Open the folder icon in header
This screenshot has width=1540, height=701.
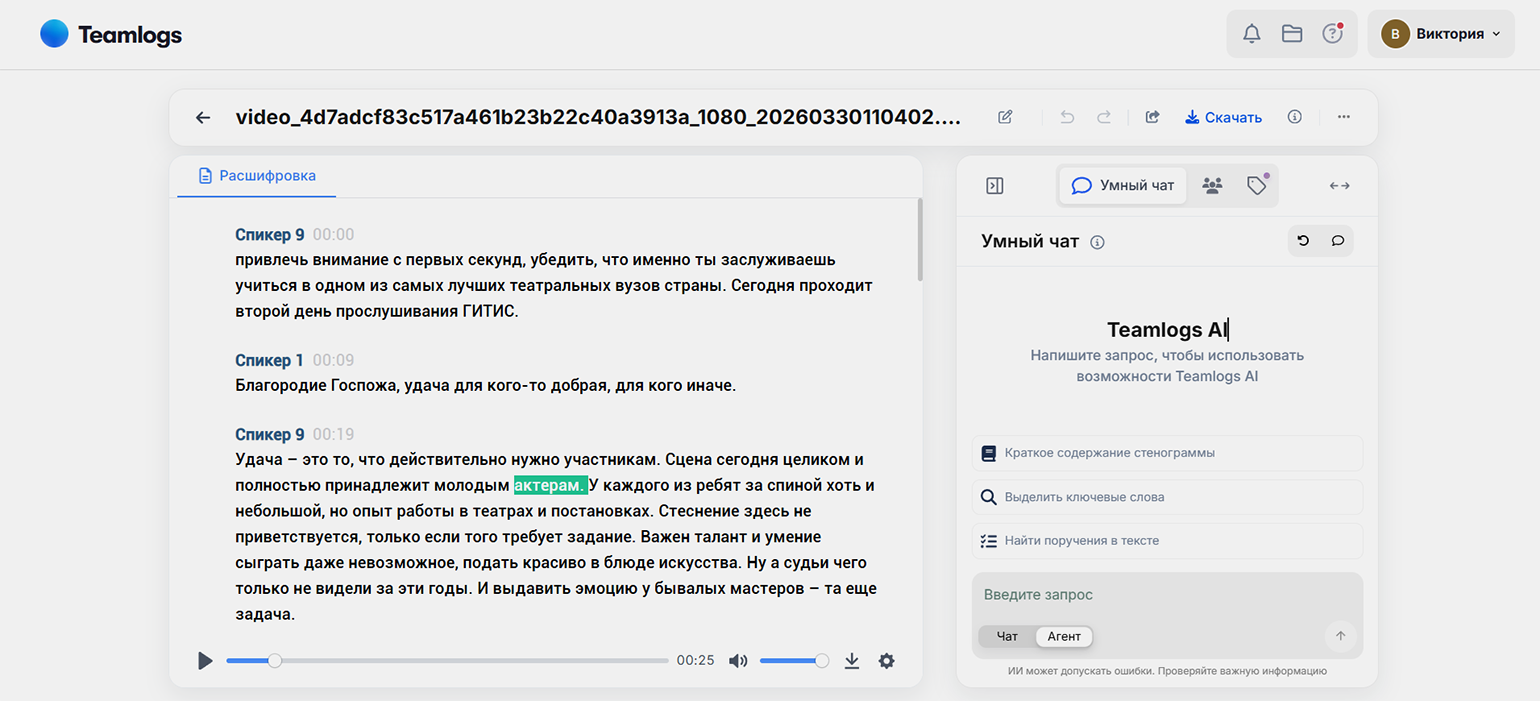(x=1292, y=34)
